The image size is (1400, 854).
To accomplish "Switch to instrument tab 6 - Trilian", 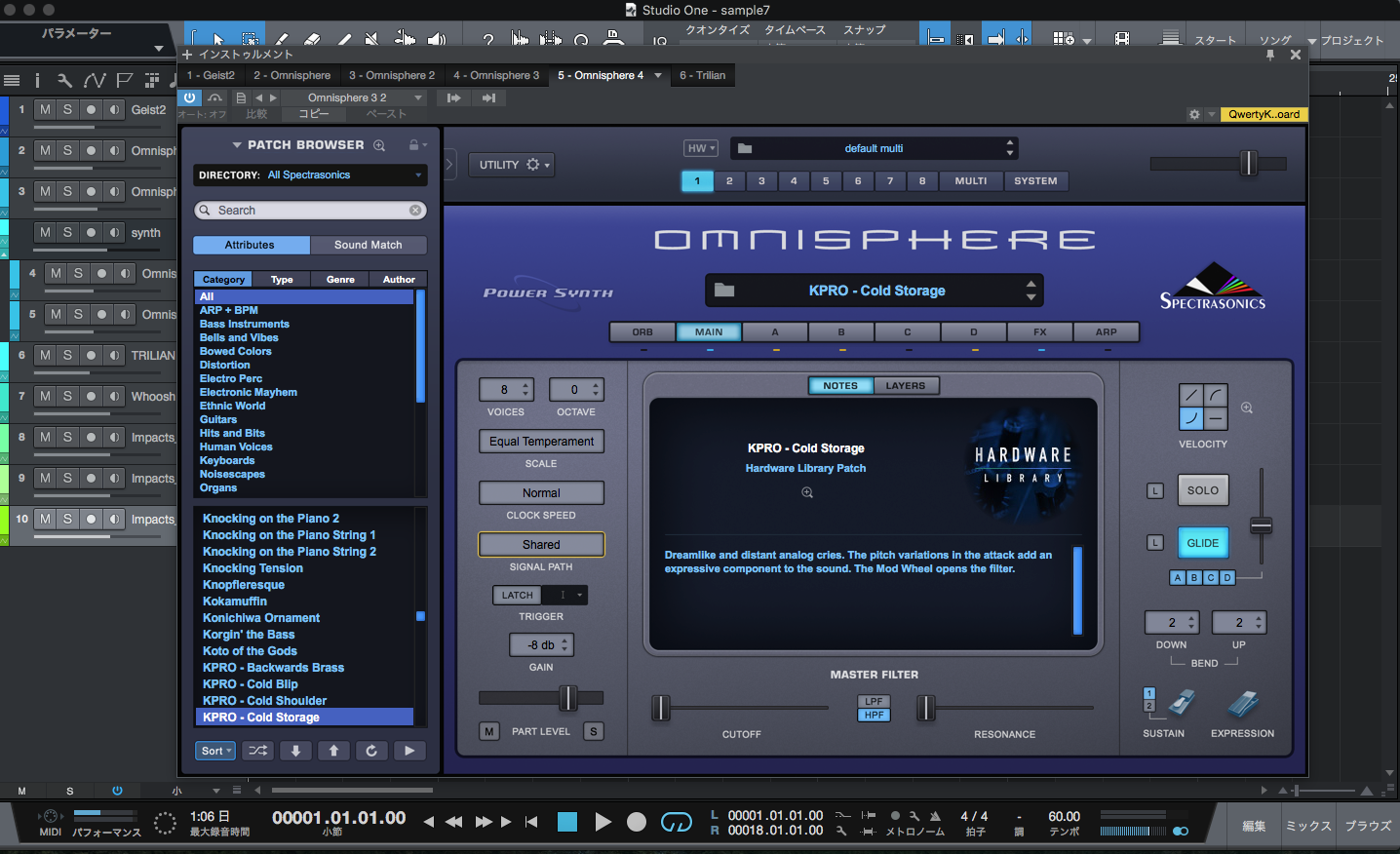I will pyautogui.click(x=703, y=75).
